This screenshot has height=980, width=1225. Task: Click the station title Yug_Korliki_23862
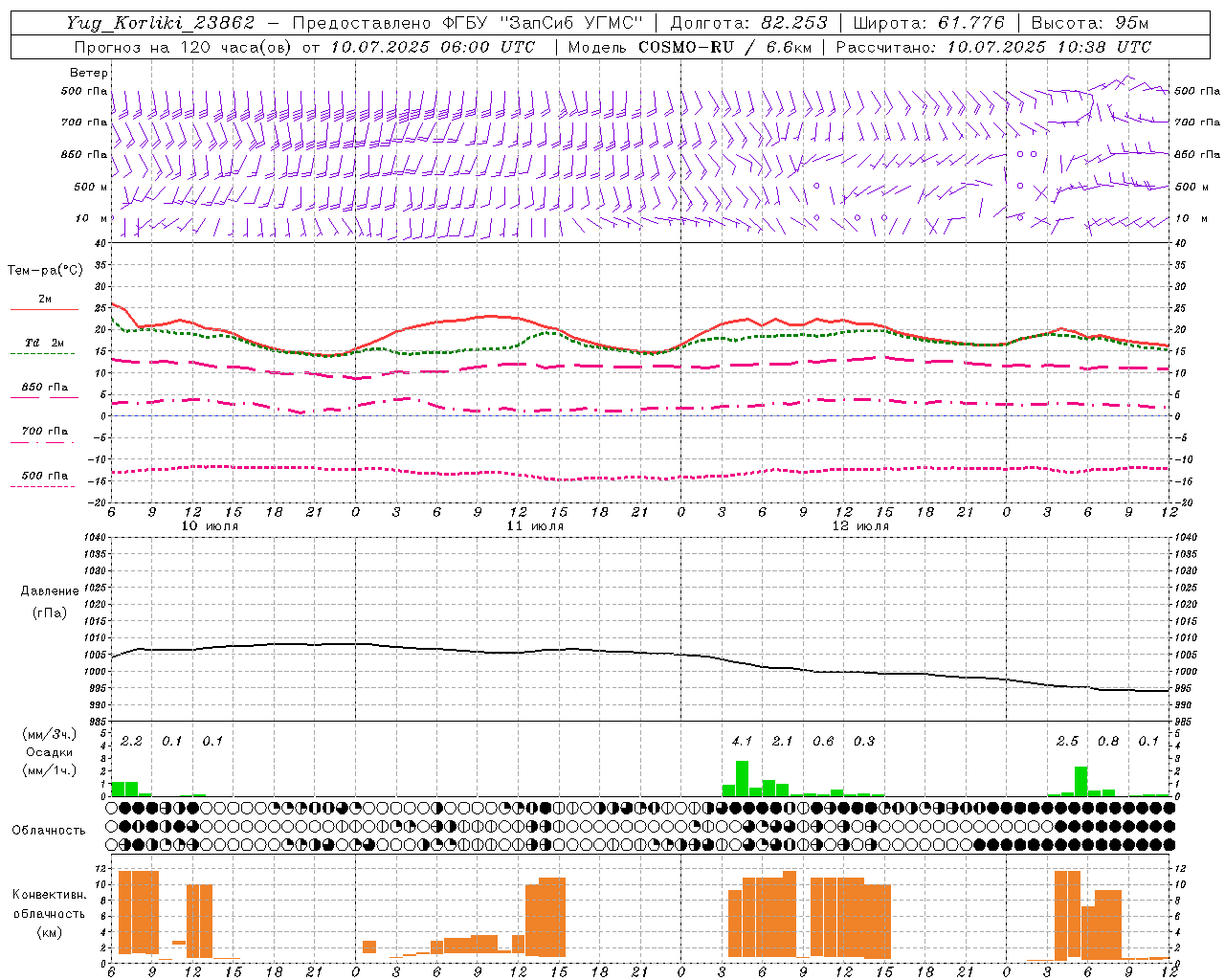[x=161, y=23]
